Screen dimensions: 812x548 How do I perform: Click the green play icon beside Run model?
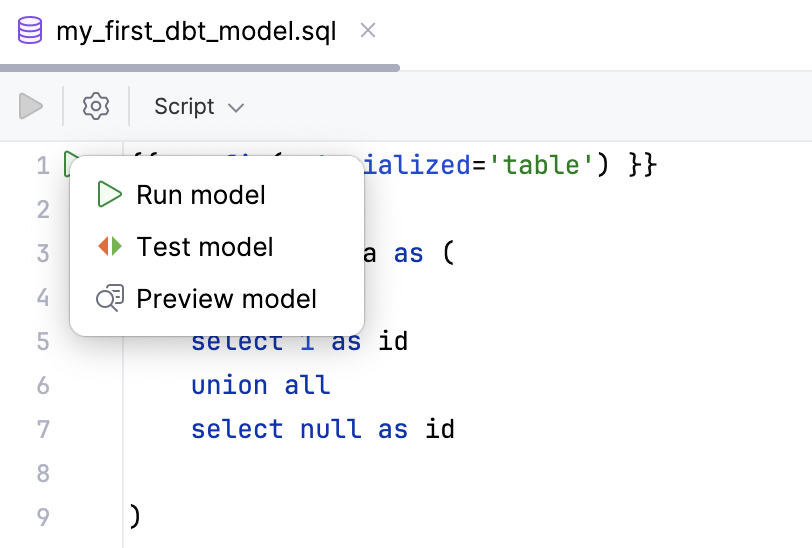(x=110, y=195)
